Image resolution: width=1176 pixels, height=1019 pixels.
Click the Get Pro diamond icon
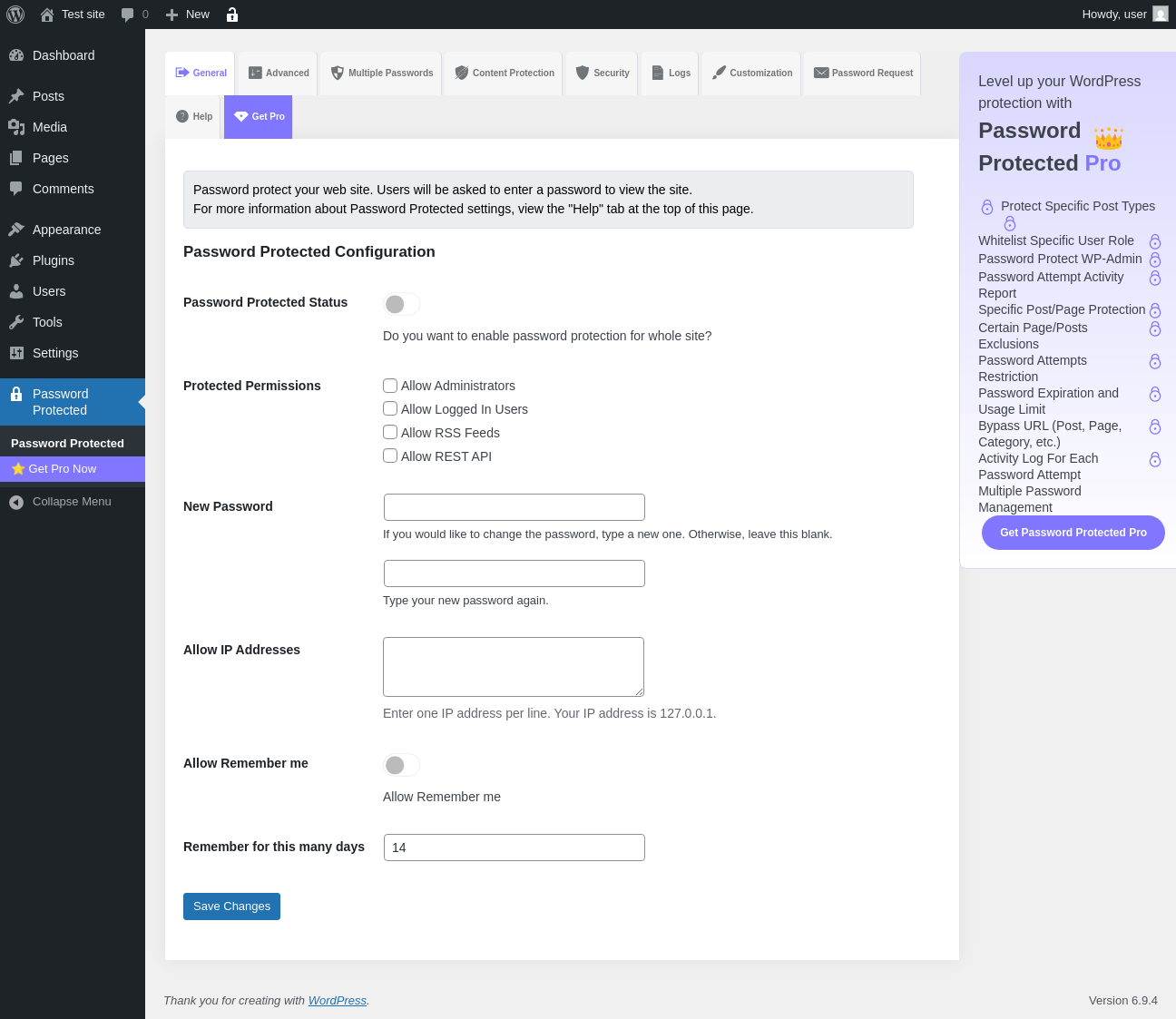click(241, 116)
